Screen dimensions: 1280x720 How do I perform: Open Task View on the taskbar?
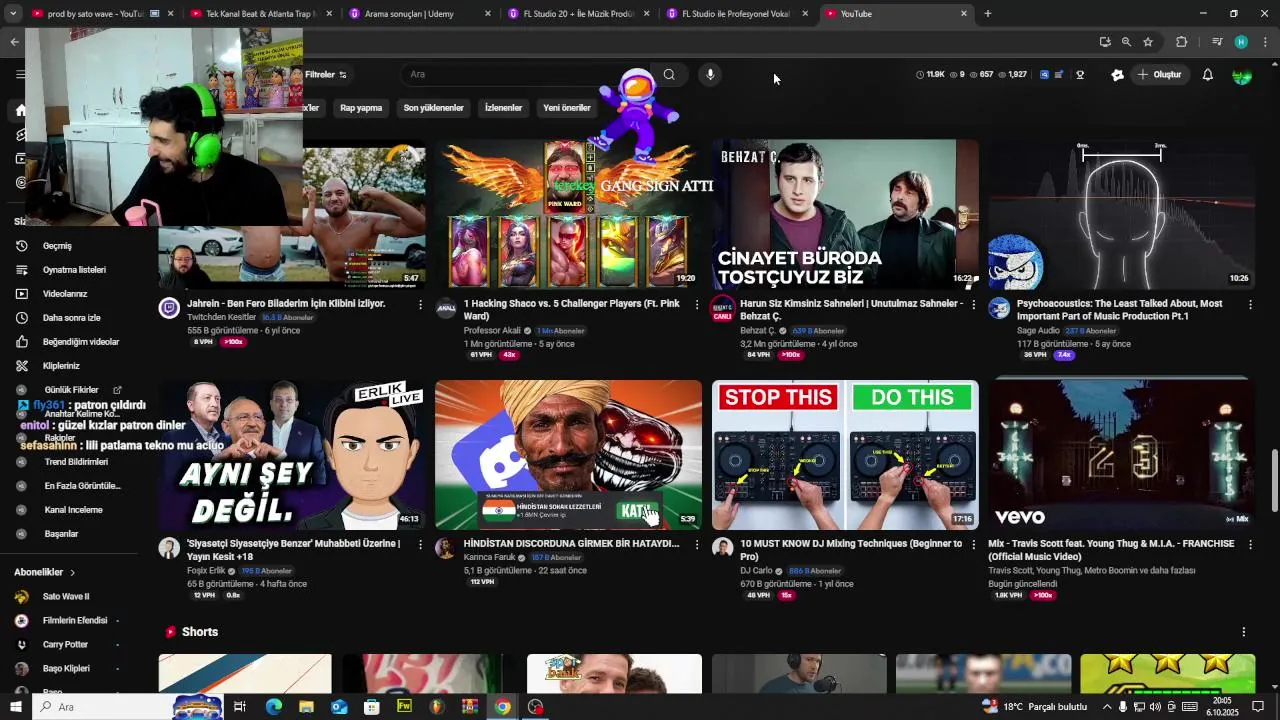(240, 707)
